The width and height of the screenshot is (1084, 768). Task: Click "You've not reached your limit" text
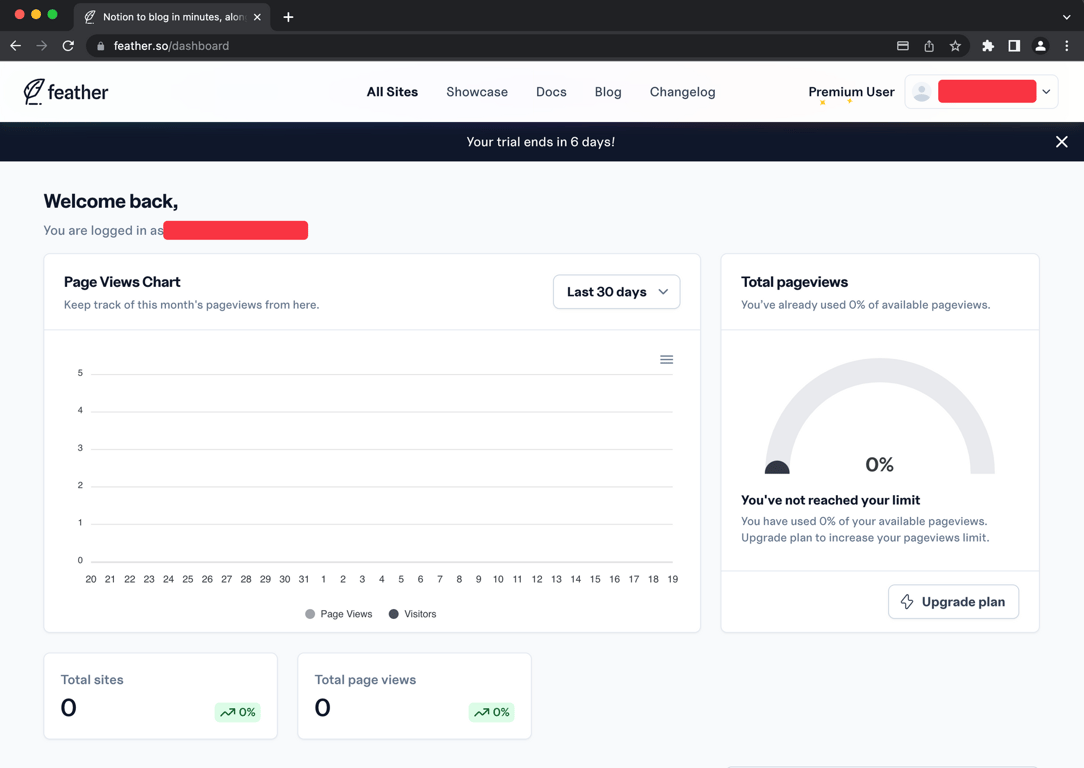point(830,500)
